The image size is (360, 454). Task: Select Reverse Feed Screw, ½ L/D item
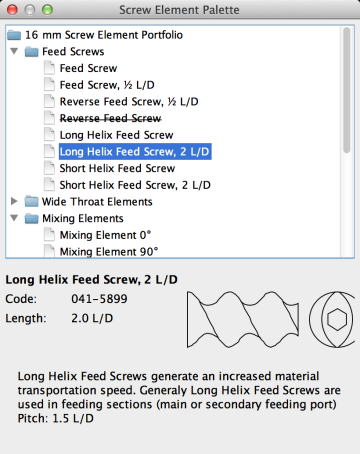(x=129, y=102)
